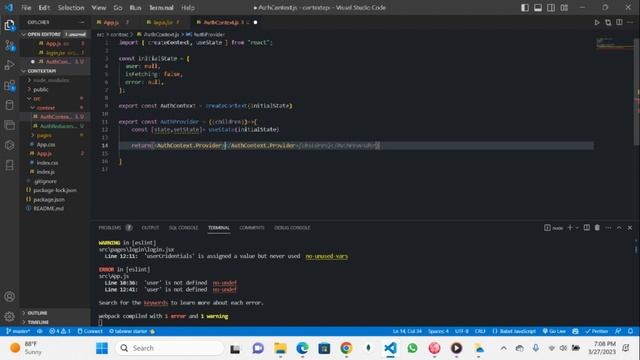Click Connect button in status bar
Image resolution: width=640 pixels, height=360 pixels.
90,331
